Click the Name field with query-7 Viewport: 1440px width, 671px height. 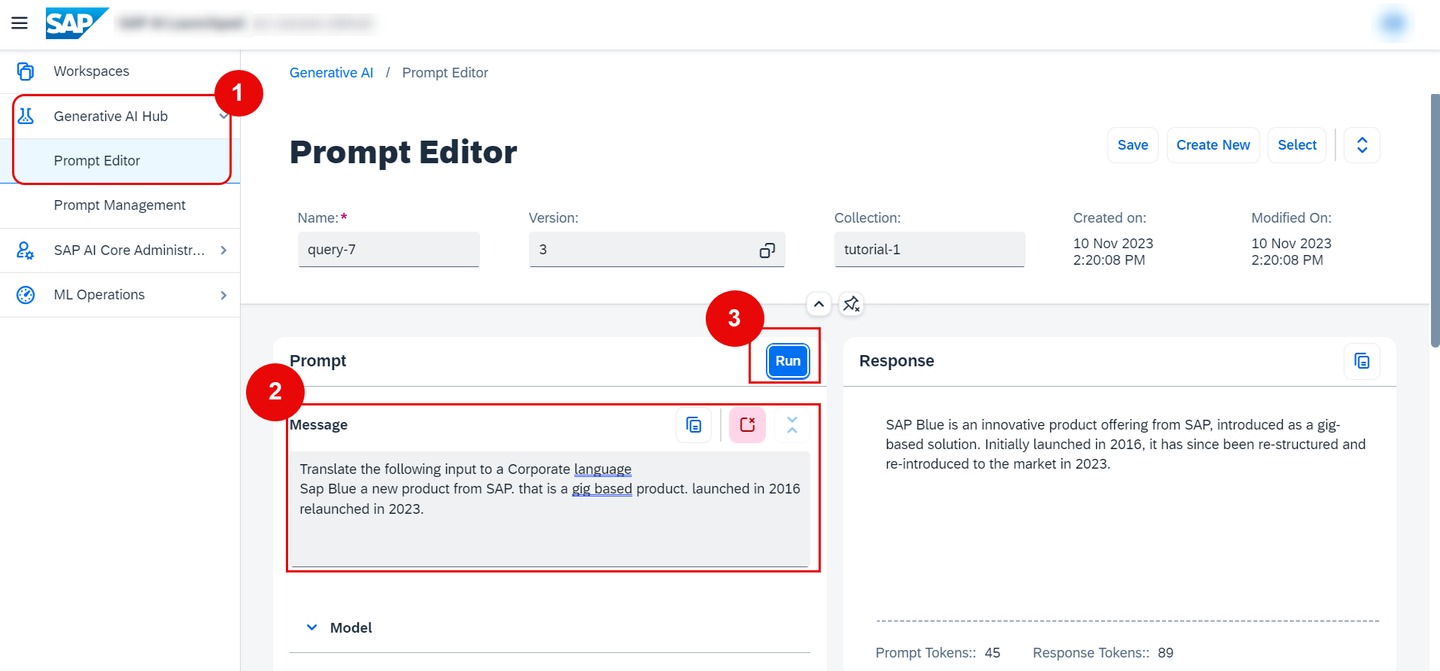point(388,250)
